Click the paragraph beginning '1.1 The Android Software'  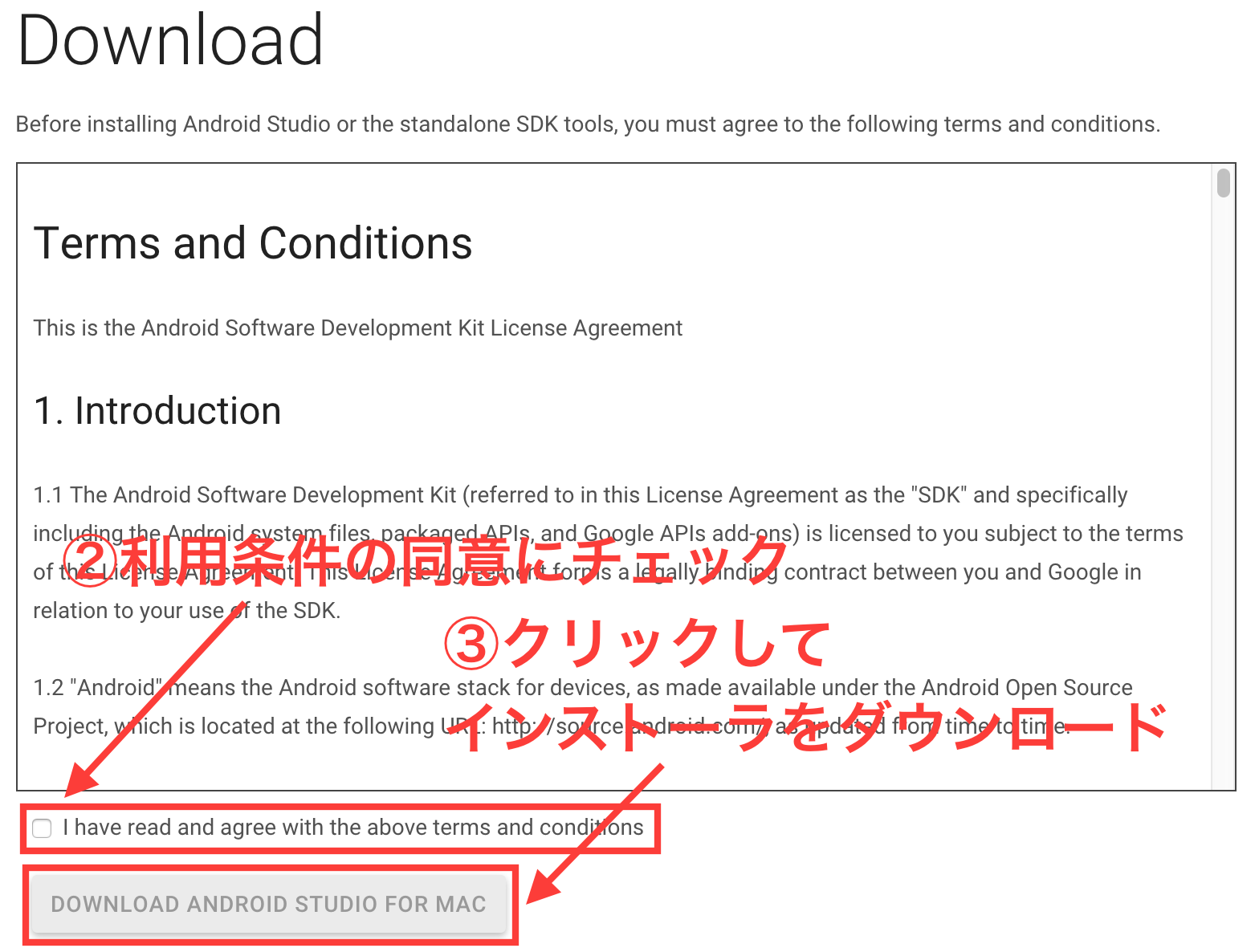pyautogui.click(x=608, y=553)
